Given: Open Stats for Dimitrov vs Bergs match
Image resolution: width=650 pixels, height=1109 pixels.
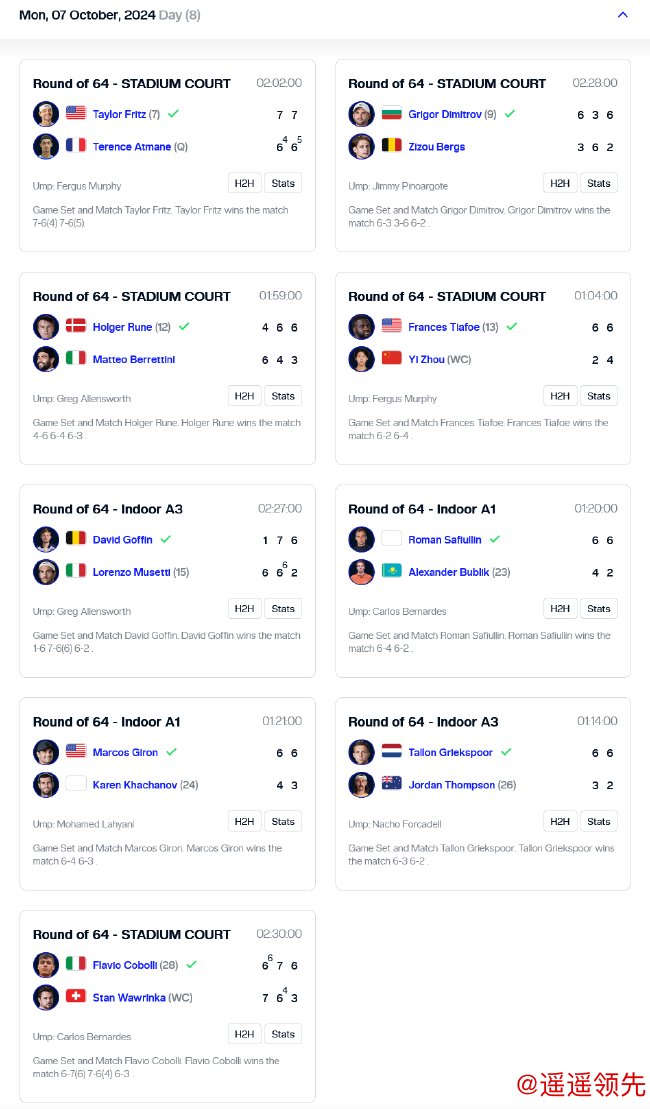Looking at the screenshot, I should pos(599,183).
